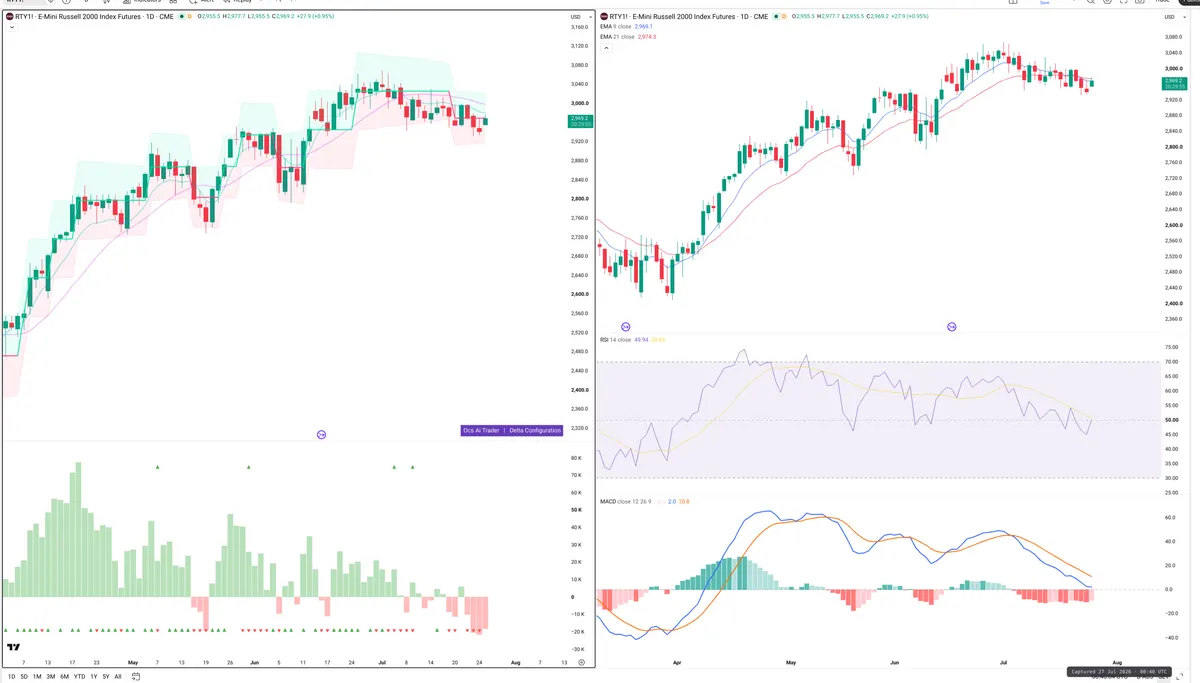Collapse the right chart indicator legend chevron

pos(605,47)
